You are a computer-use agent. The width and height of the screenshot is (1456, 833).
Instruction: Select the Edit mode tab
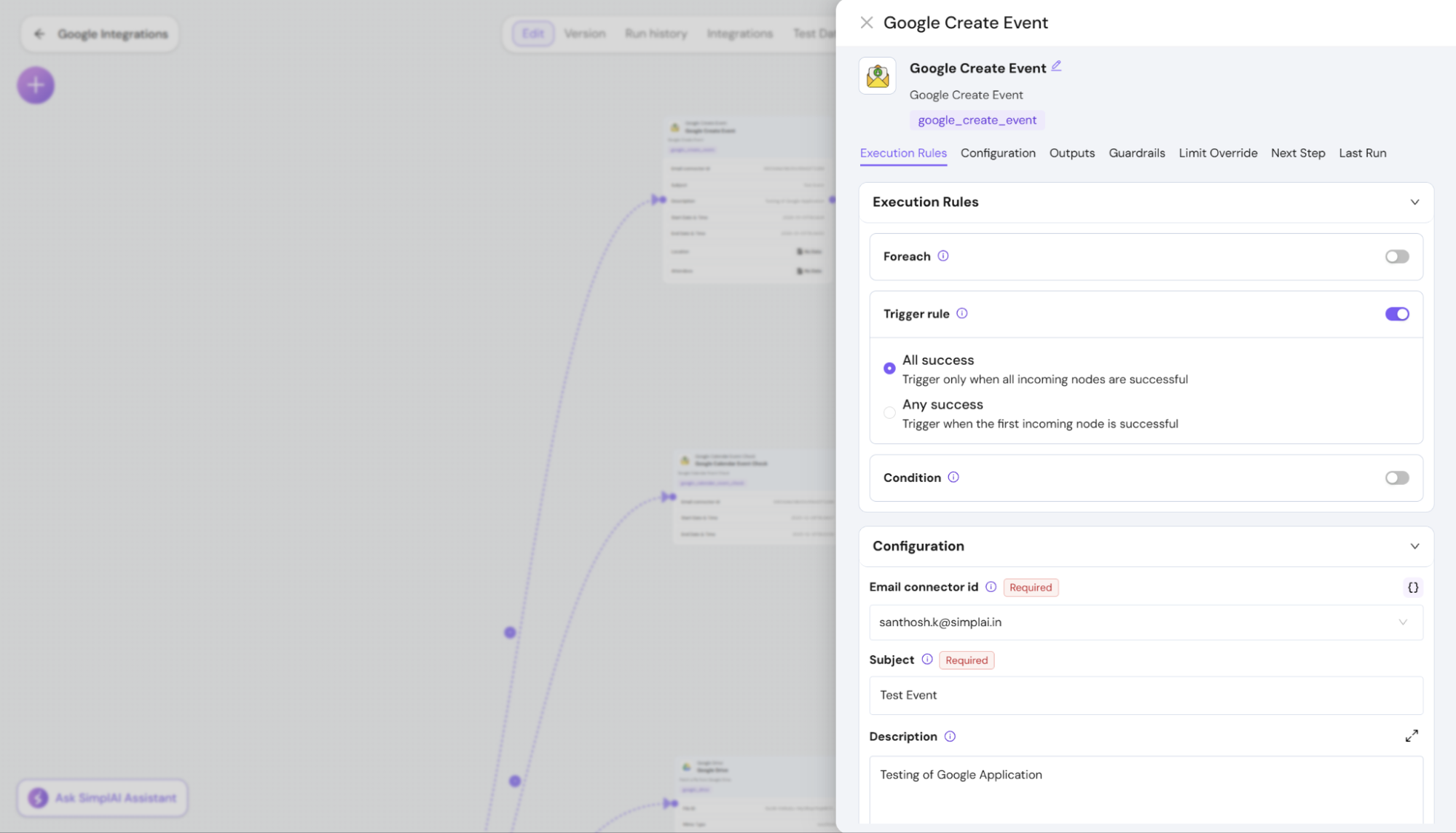click(x=533, y=33)
